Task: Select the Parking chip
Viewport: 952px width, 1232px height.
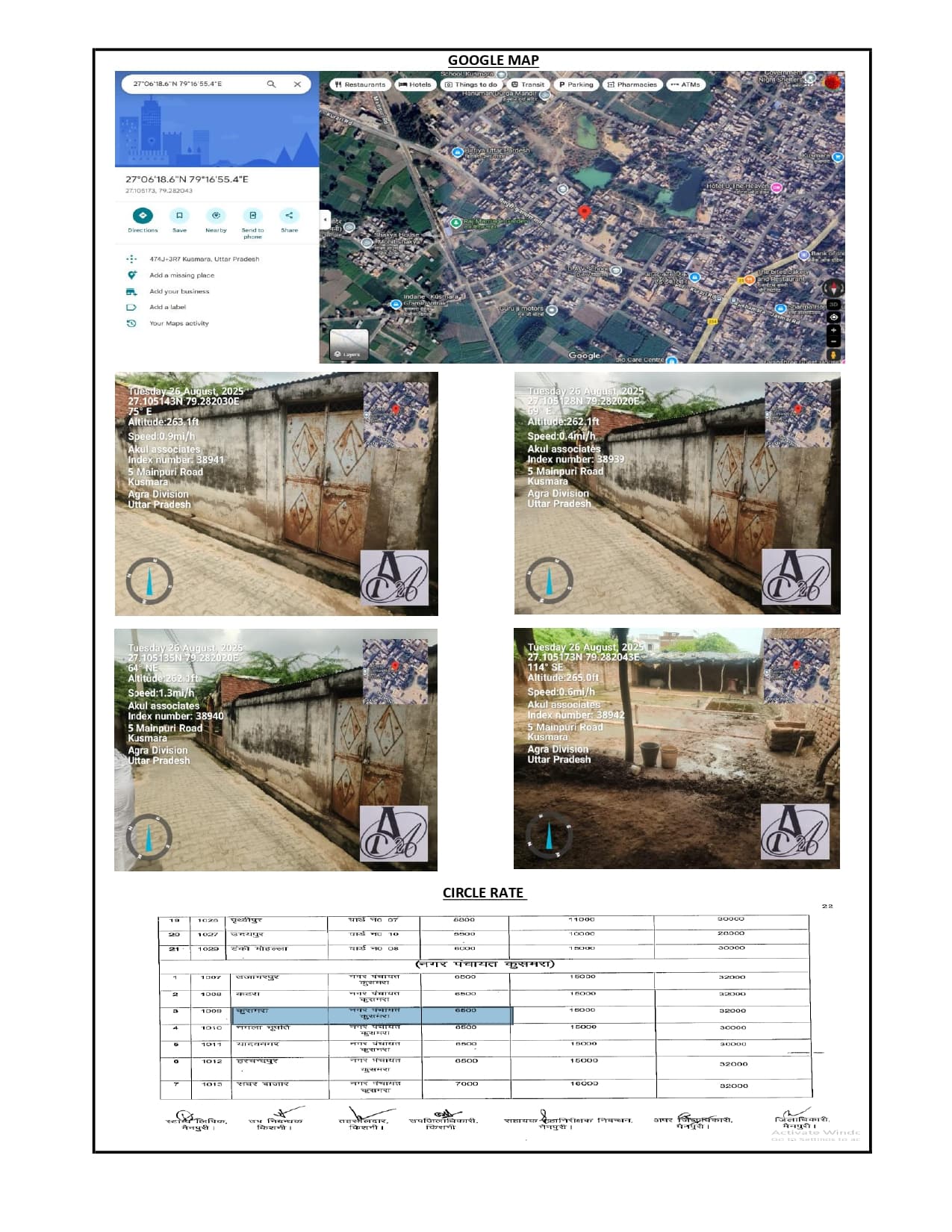Action: [576, 84]
